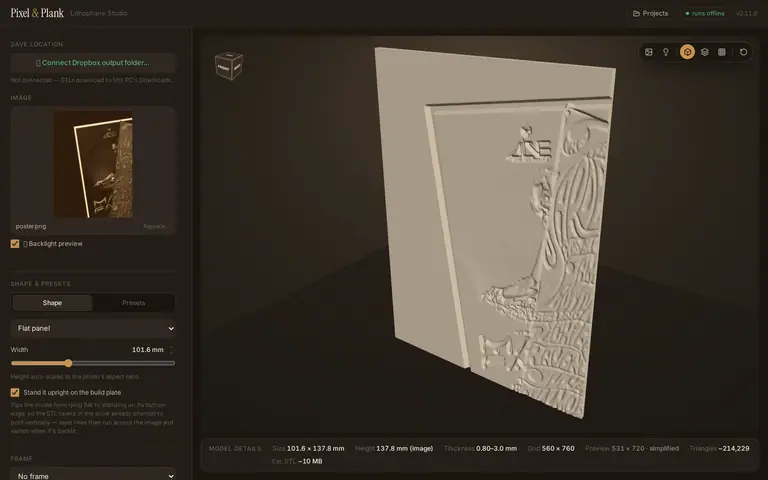Click the Est. STL size '~10 MB'
This screenshot has width=768, height=480.
pyautogui.click(x=310, y=461)
